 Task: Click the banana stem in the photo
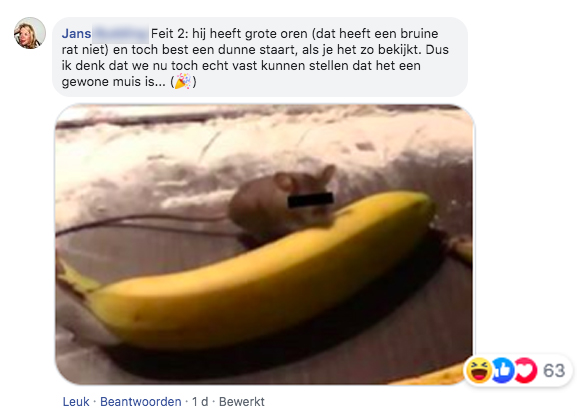click(x=73, y=278)
